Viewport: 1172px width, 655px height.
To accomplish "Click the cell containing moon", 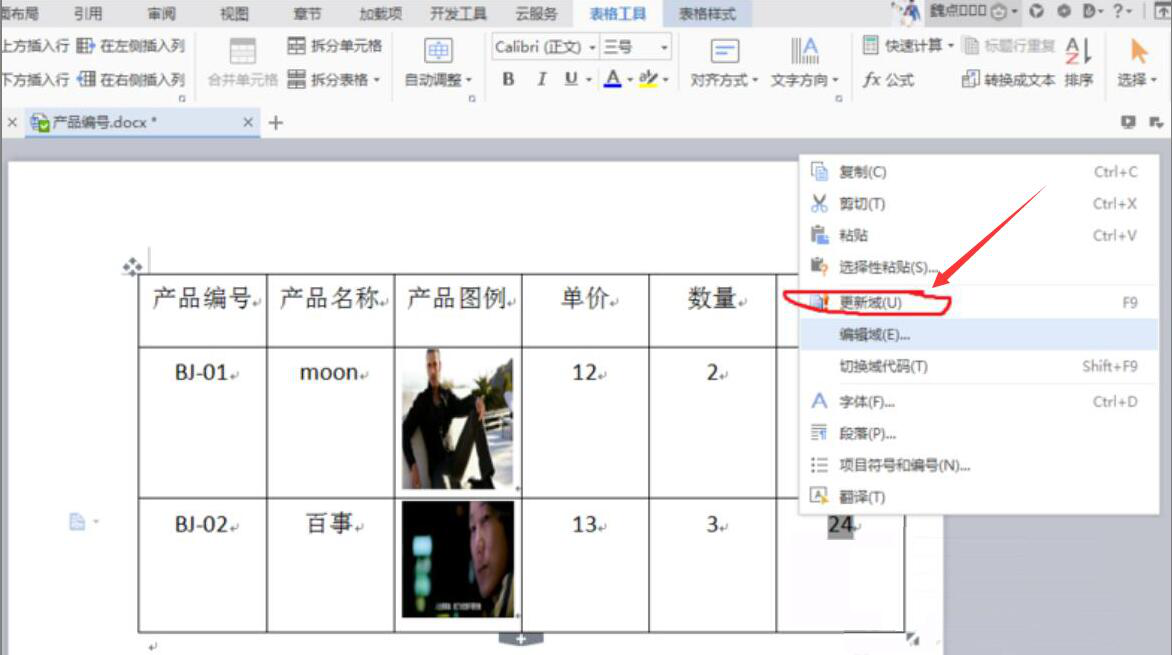I will click(x=330, y=422).
